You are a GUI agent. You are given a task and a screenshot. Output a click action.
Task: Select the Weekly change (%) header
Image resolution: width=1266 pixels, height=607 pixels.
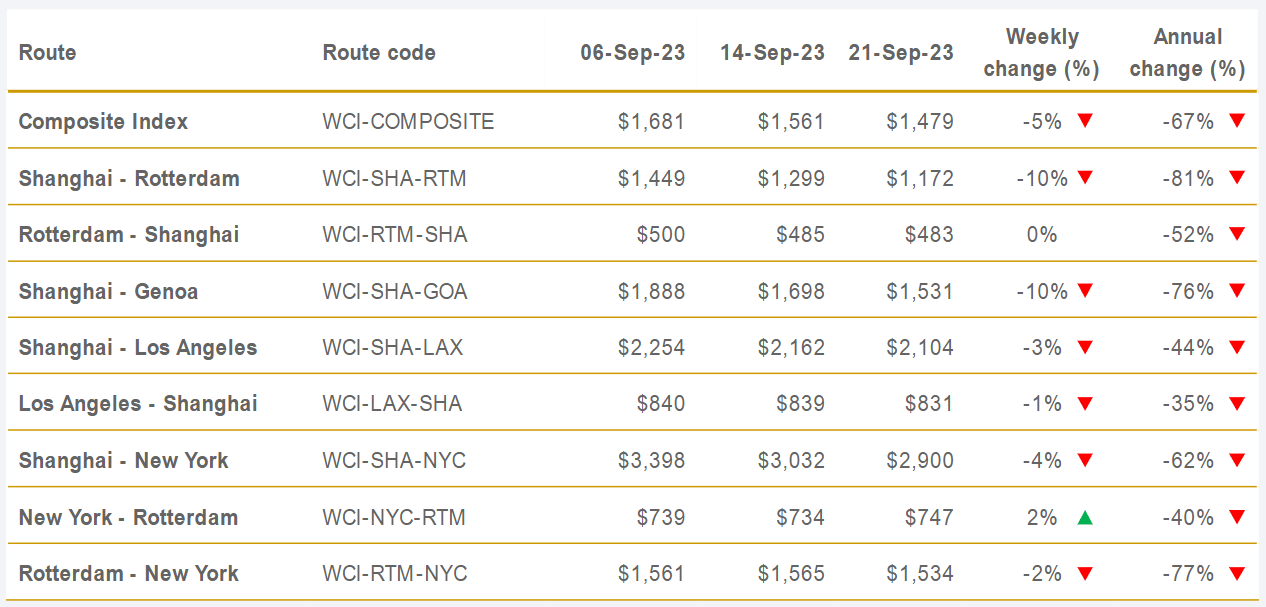(x=1041, y=53)
